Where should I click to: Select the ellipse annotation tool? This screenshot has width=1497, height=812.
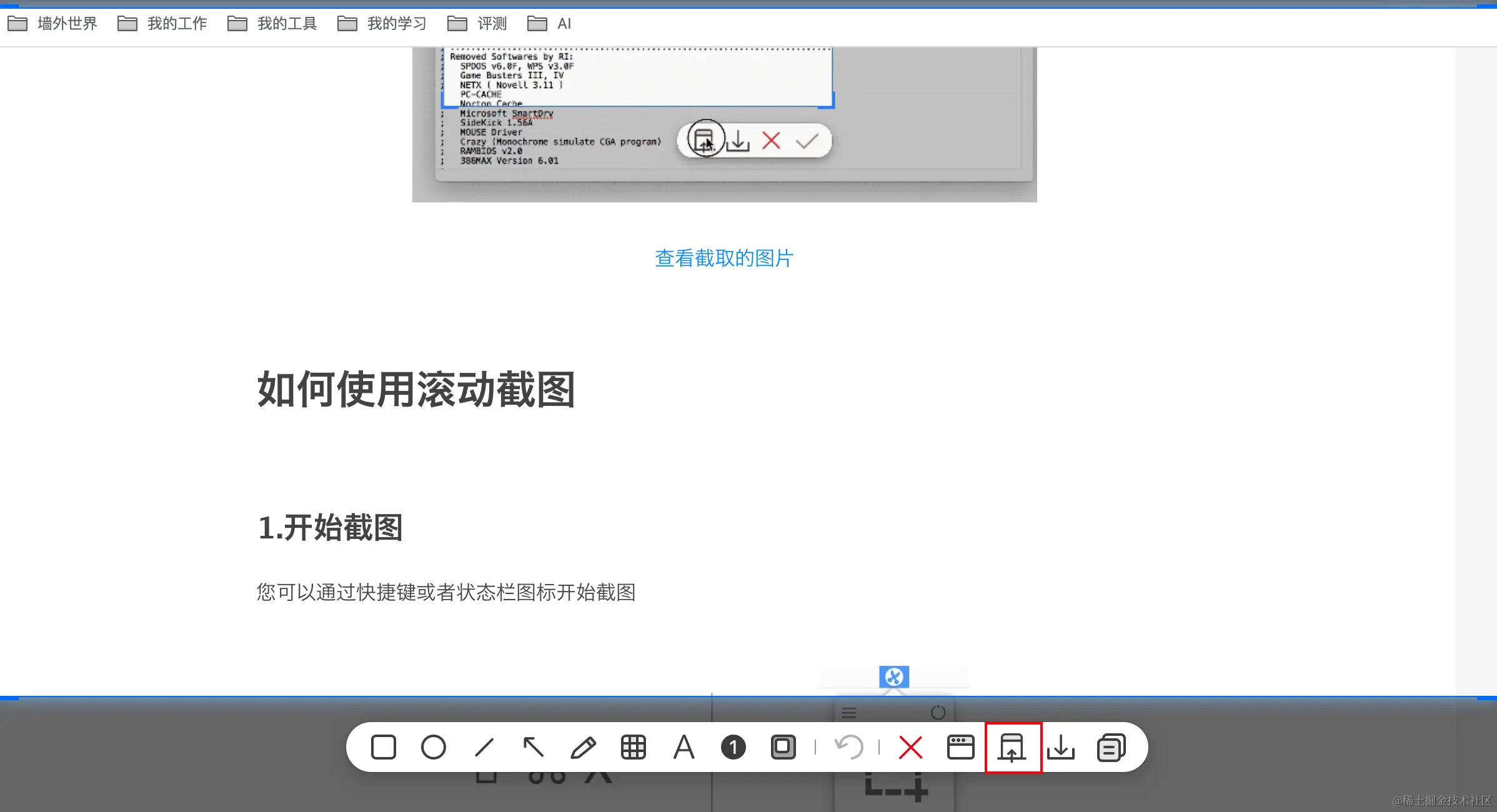433,747
